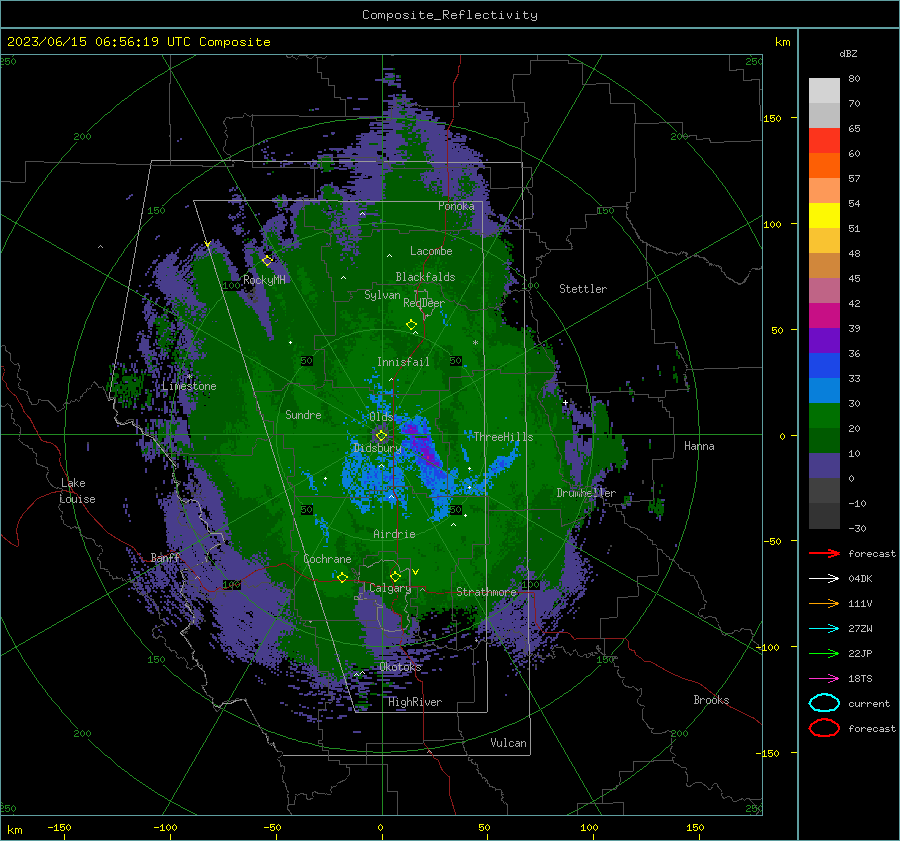This screenshot has width=900, height=841.
Task: Click the 'HighRiver' map label
Action: (415, 702)
